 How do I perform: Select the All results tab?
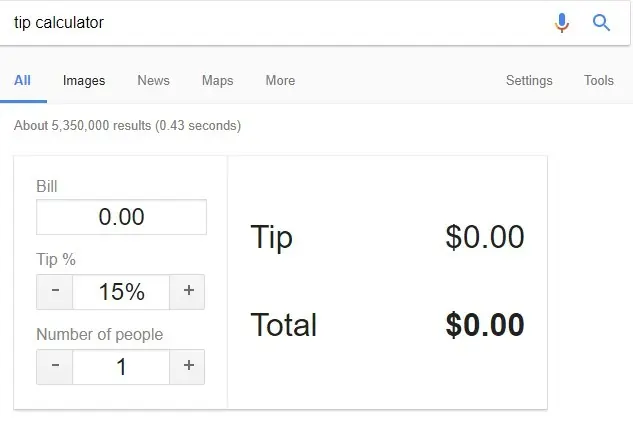coord(22,81)
